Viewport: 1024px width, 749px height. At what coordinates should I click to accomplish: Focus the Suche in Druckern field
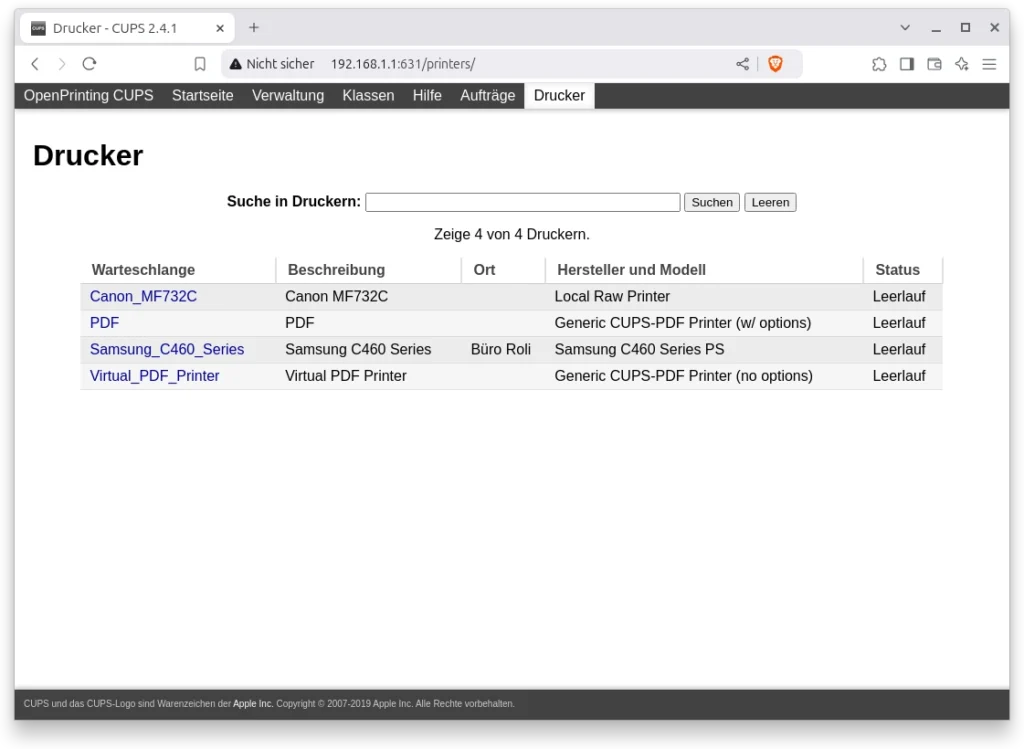[522, 202]
